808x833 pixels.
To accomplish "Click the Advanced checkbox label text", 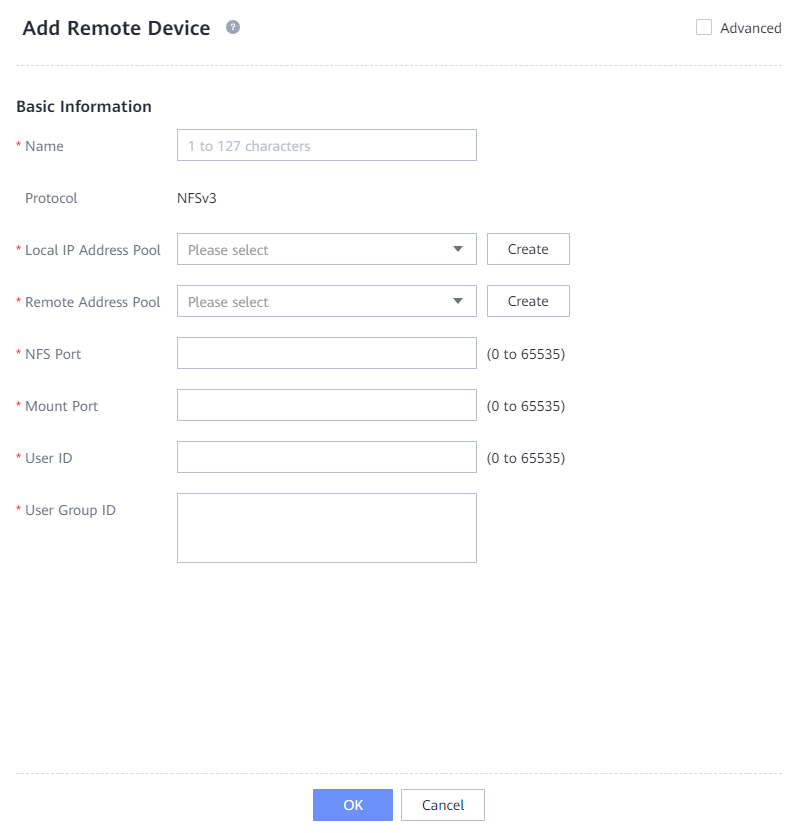I will click(750, 28).
